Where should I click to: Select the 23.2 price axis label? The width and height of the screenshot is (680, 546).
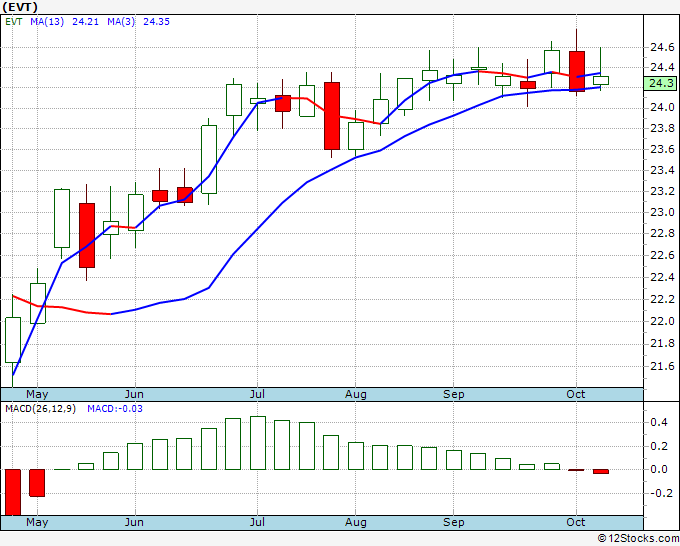(x=662, y=191)
